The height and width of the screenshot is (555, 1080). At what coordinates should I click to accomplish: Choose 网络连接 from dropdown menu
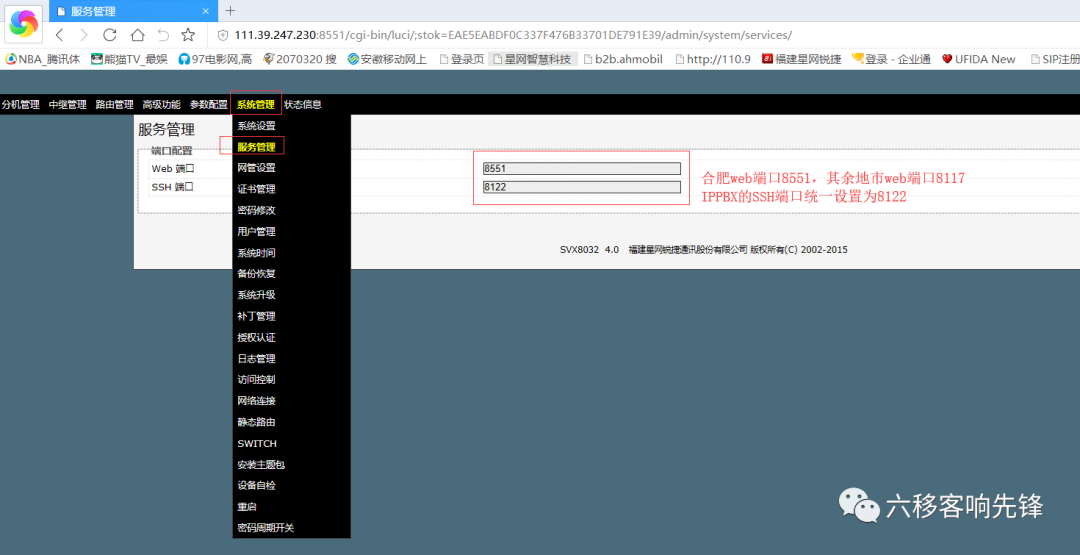pos(256,401)
